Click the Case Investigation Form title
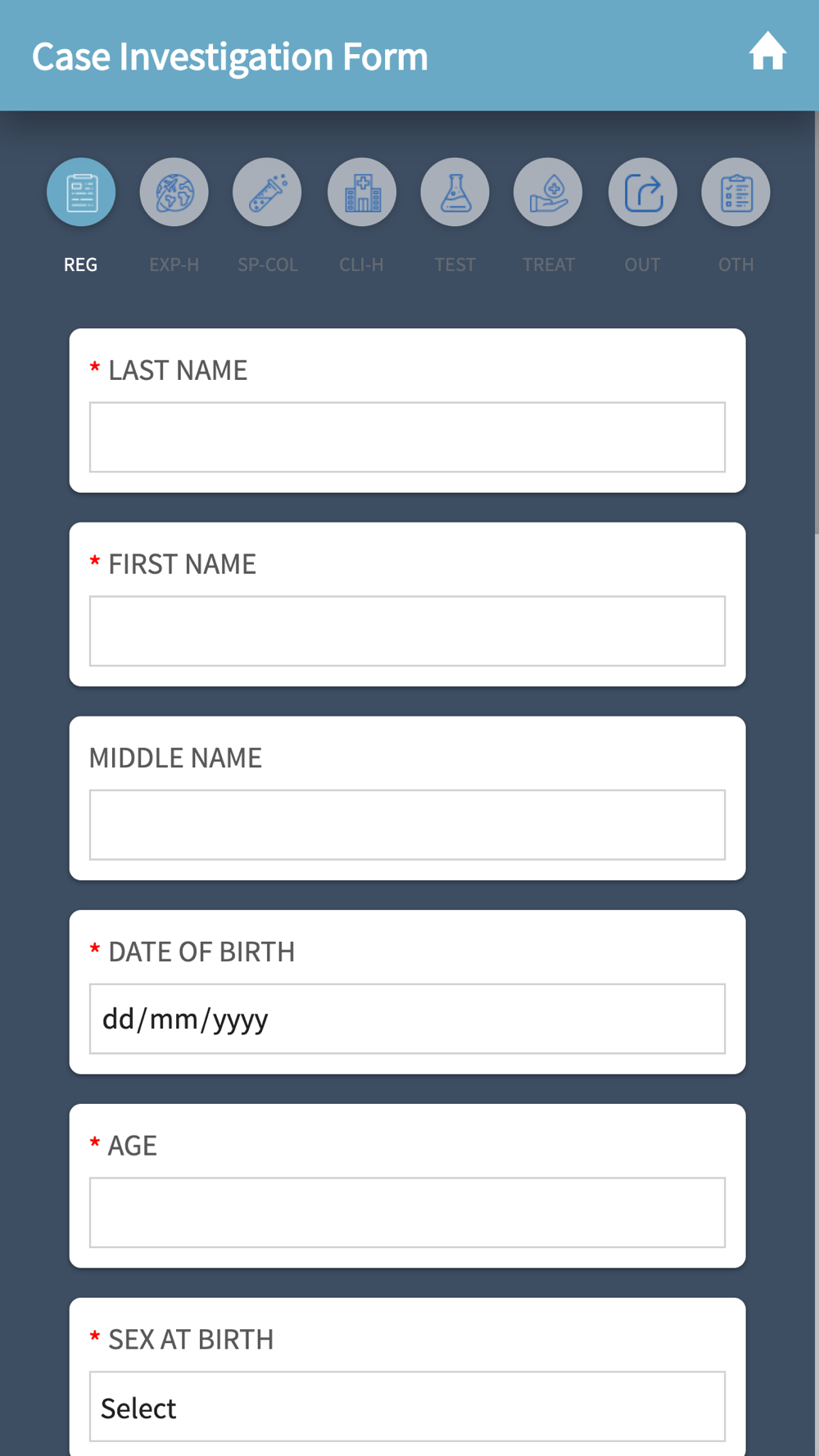Viewport: 819px width, 1456px height. pyautogui.click(x=230, y=57)
